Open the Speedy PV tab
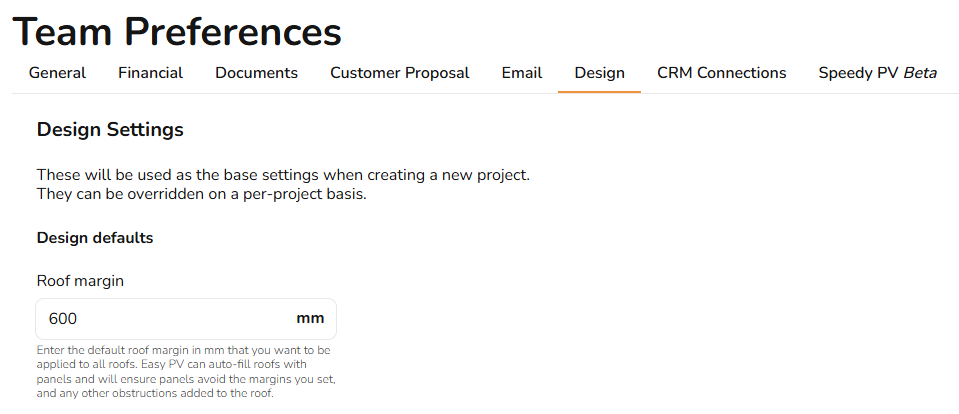Screen dimensions: 959x414 (877, 73)
